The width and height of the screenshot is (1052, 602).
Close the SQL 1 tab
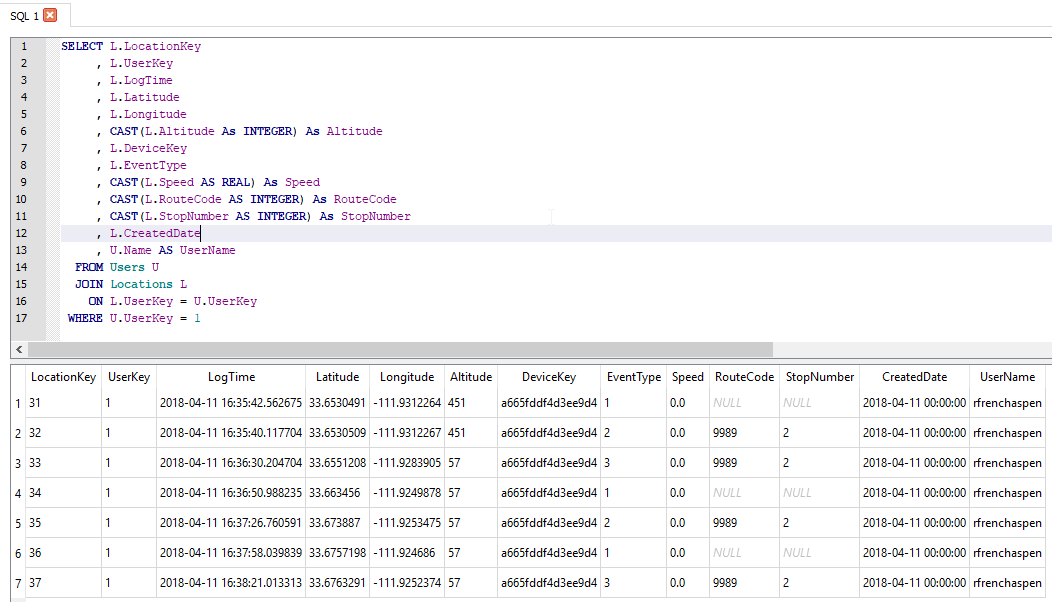(50, 15)
